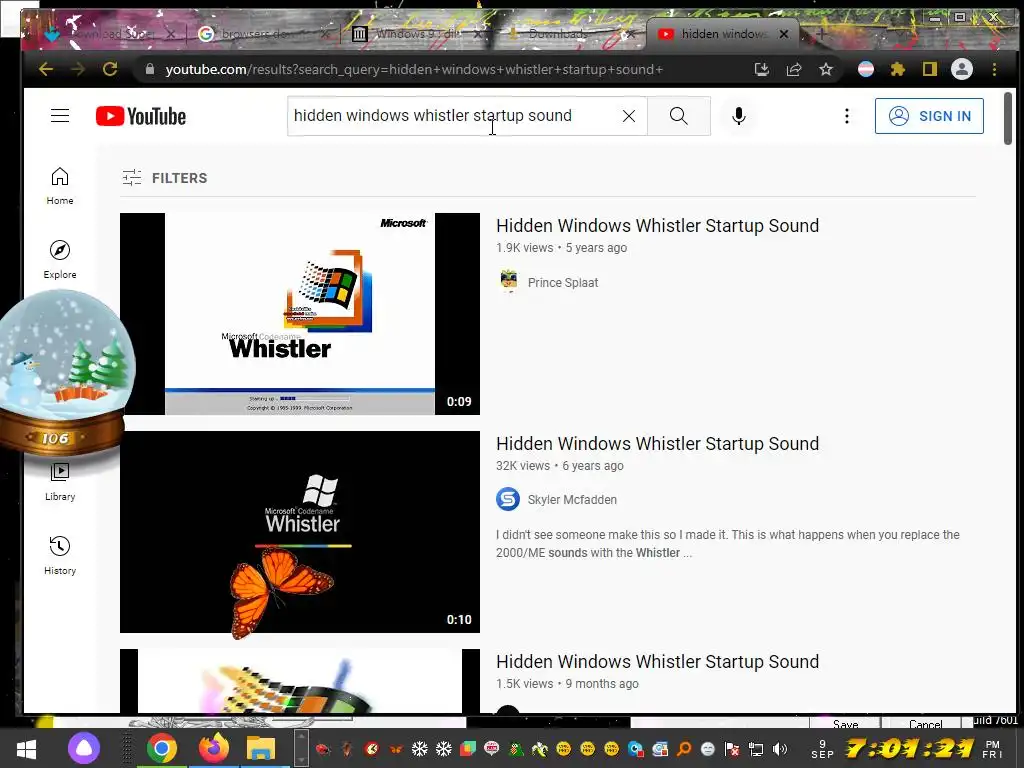Screen dimensions: 1024x768
Task: Open the butterfly Whistler video thumbnail
Action: 300,532
